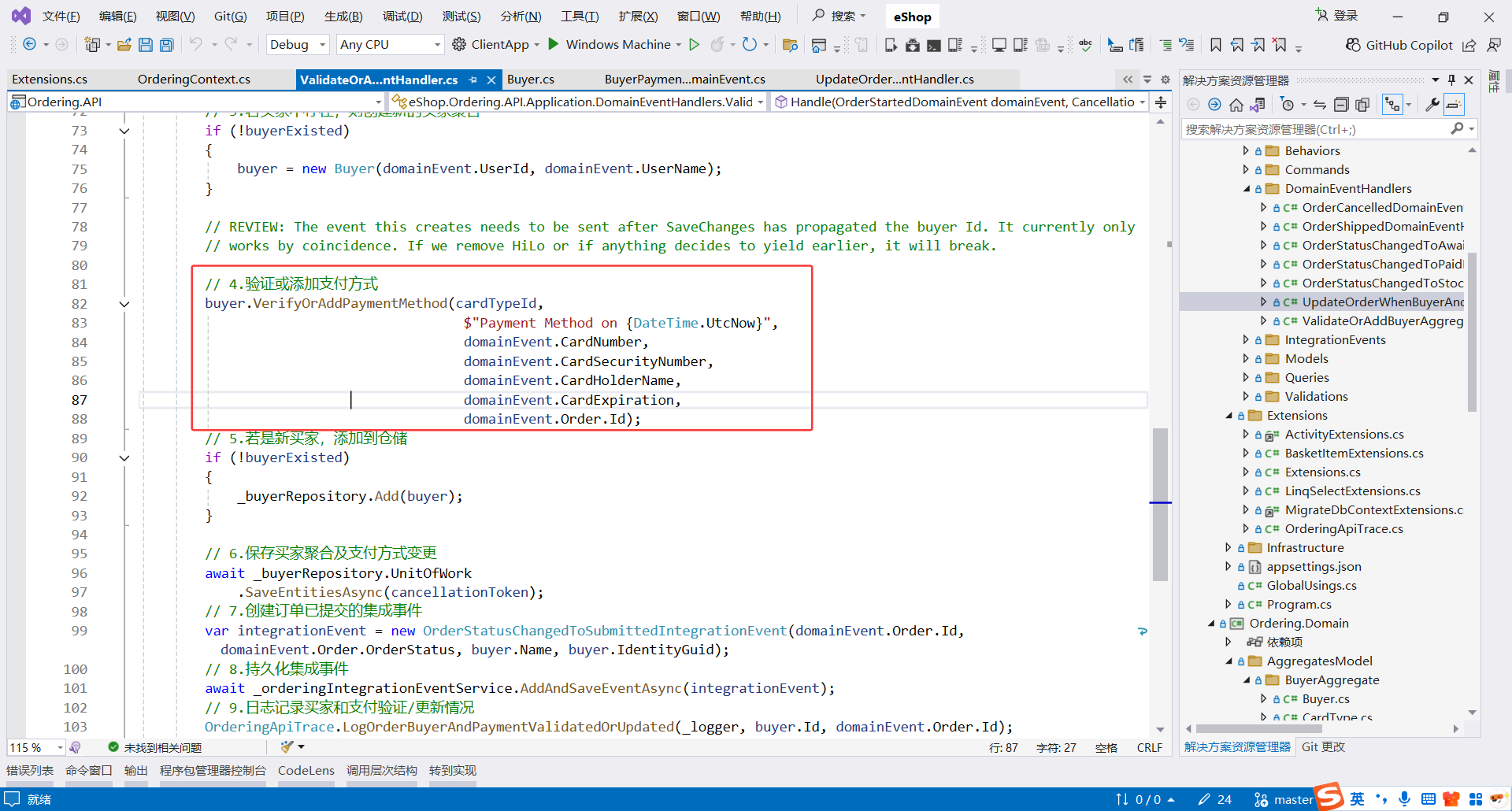This screenshot has width=1512, height=811.
Task: Expand the Behaviors folder node
Action: (x=1246, y=150)
